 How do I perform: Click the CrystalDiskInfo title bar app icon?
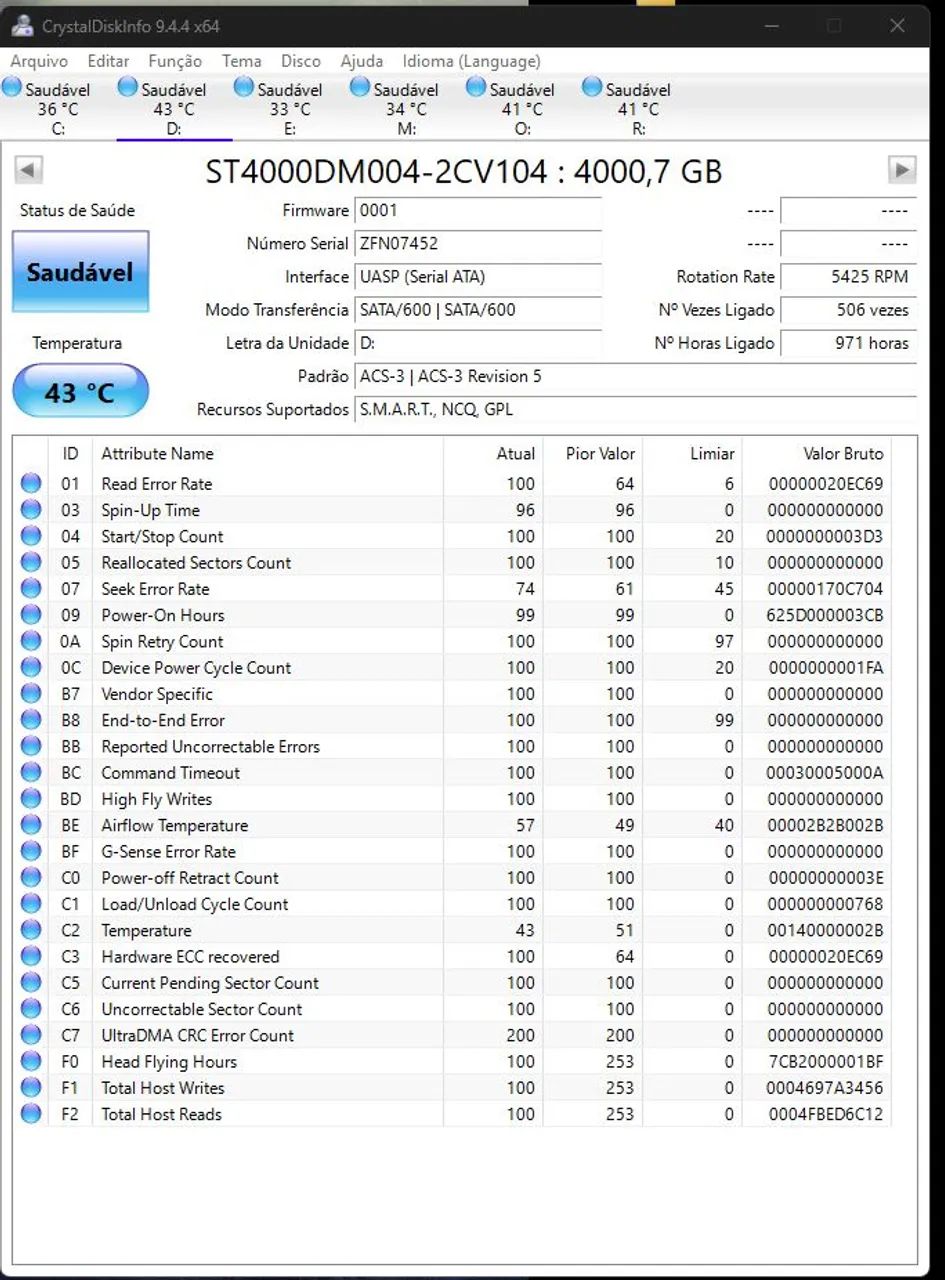pos(22,25)
